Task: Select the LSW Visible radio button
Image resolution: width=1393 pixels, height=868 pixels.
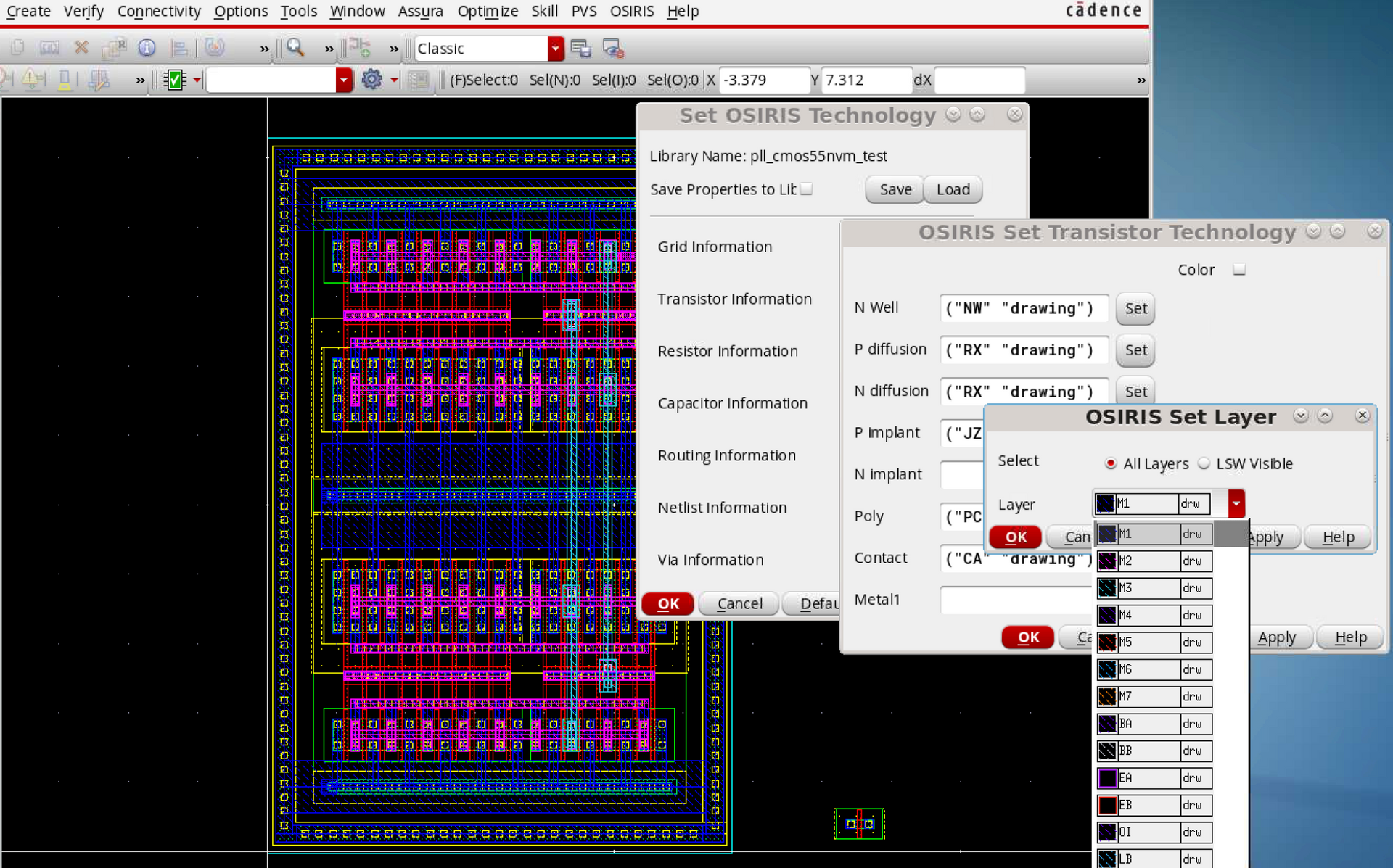Action: (1204, 463)
